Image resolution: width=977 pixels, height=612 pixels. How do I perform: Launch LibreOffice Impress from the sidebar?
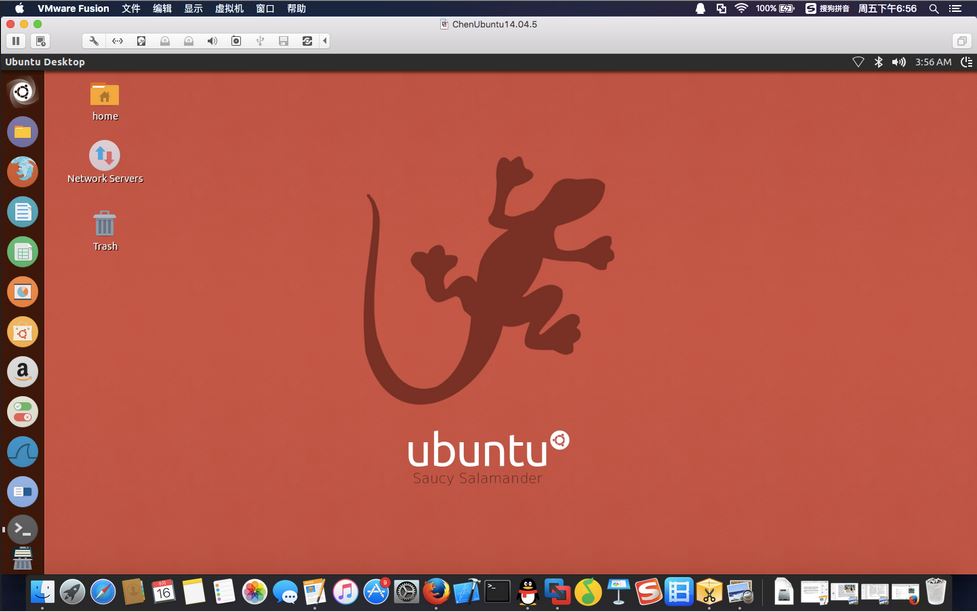[x=22, y=291]
